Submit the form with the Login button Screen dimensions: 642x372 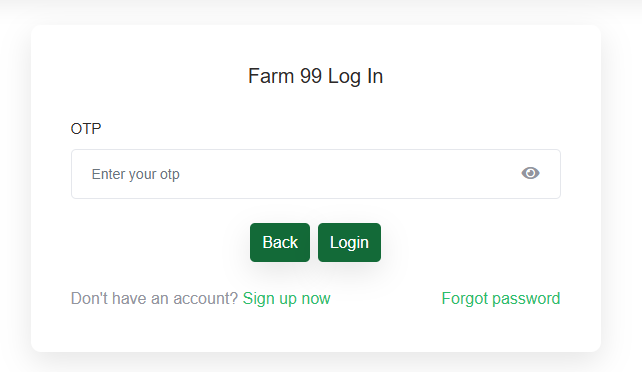pos(349,242)
